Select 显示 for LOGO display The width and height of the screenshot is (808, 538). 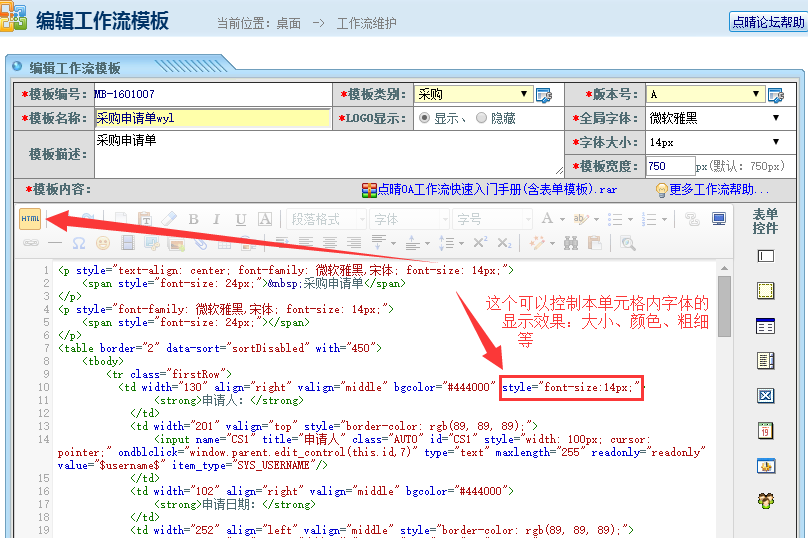click(x=424, y=118)
